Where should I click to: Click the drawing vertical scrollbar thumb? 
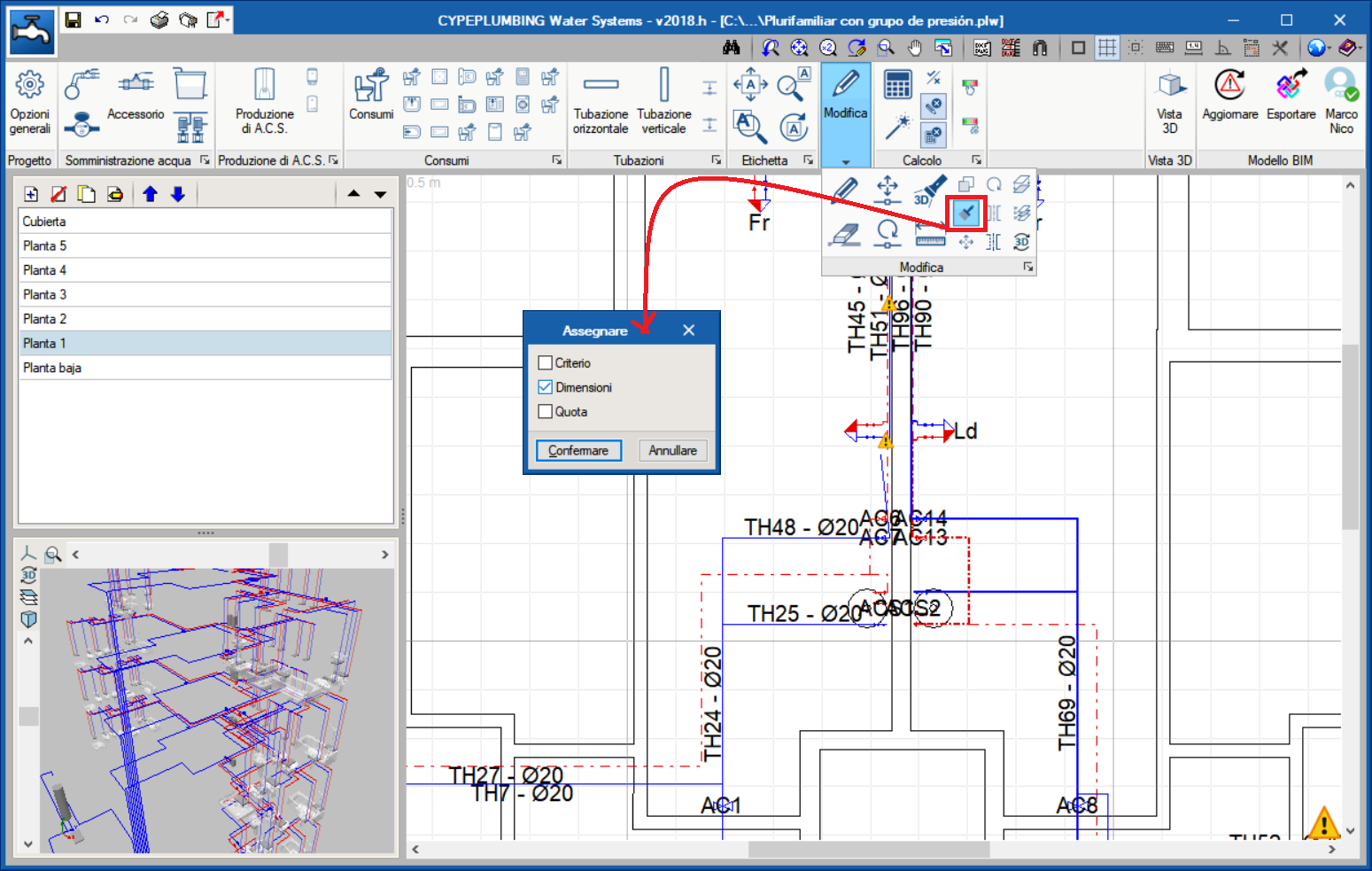(x=1350, y=437)
